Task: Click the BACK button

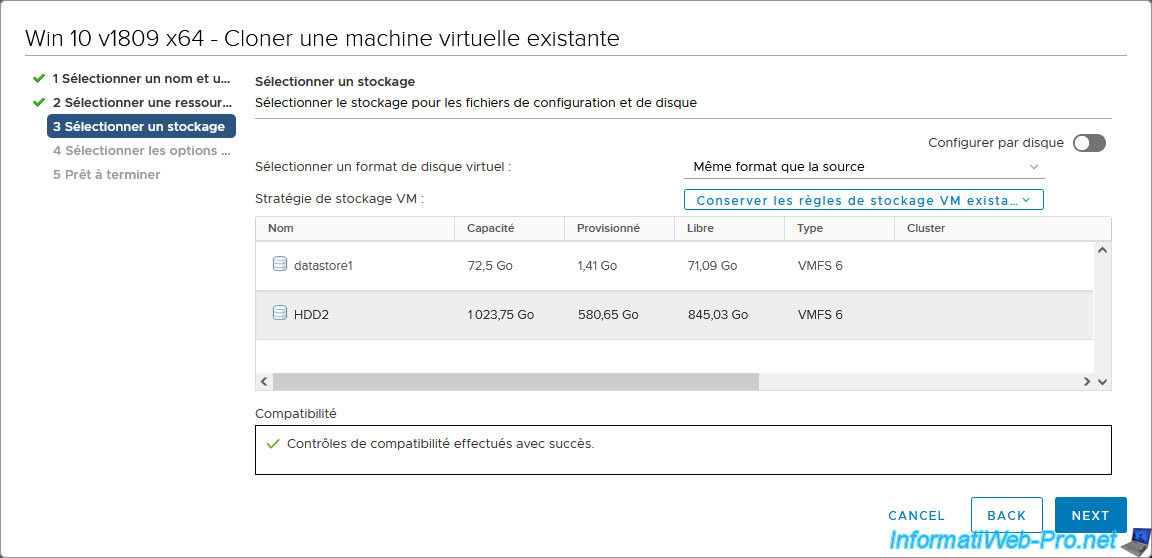Action: (x=1007, y=515)
